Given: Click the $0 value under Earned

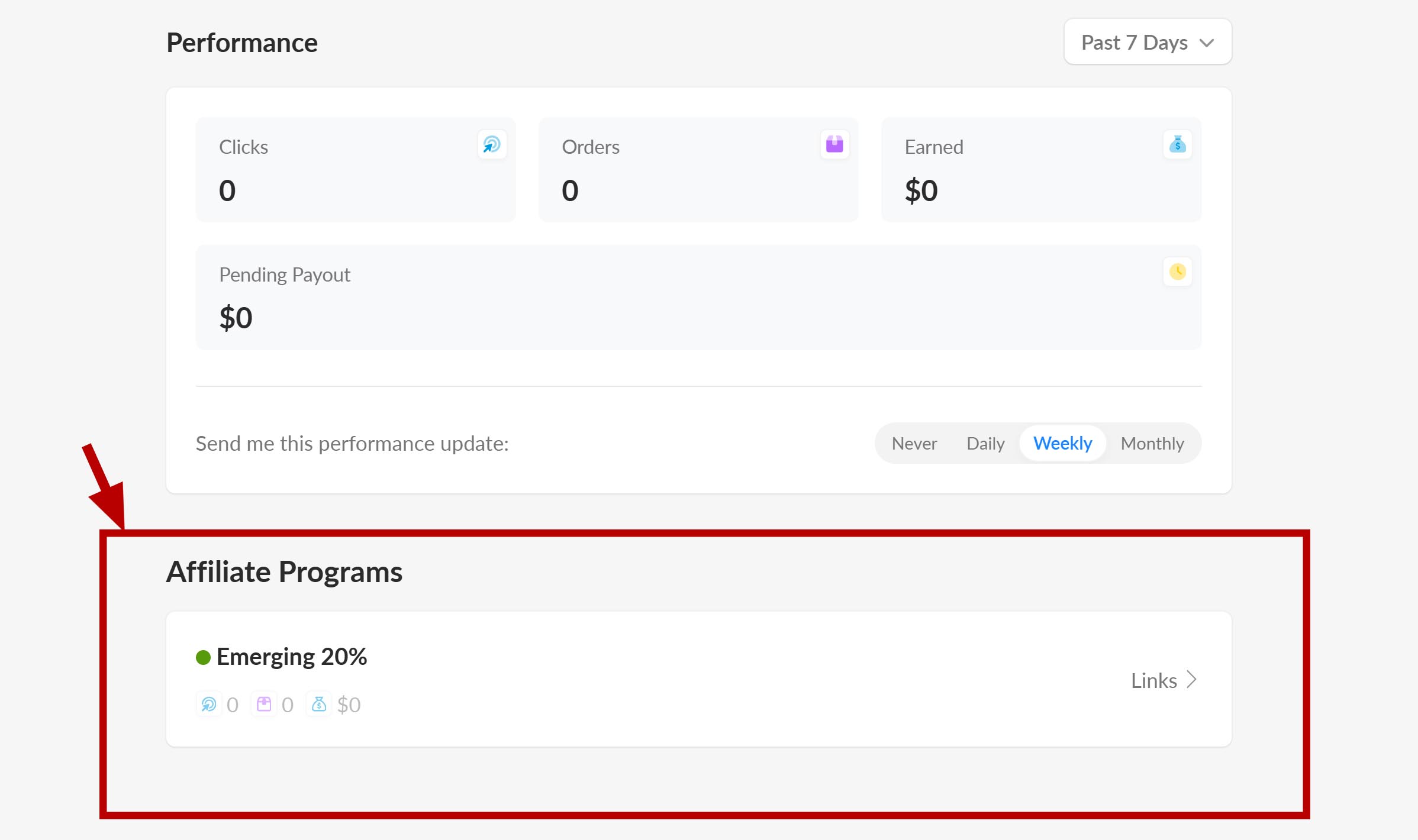Looking at the screenshot, I should coord(921,190).
